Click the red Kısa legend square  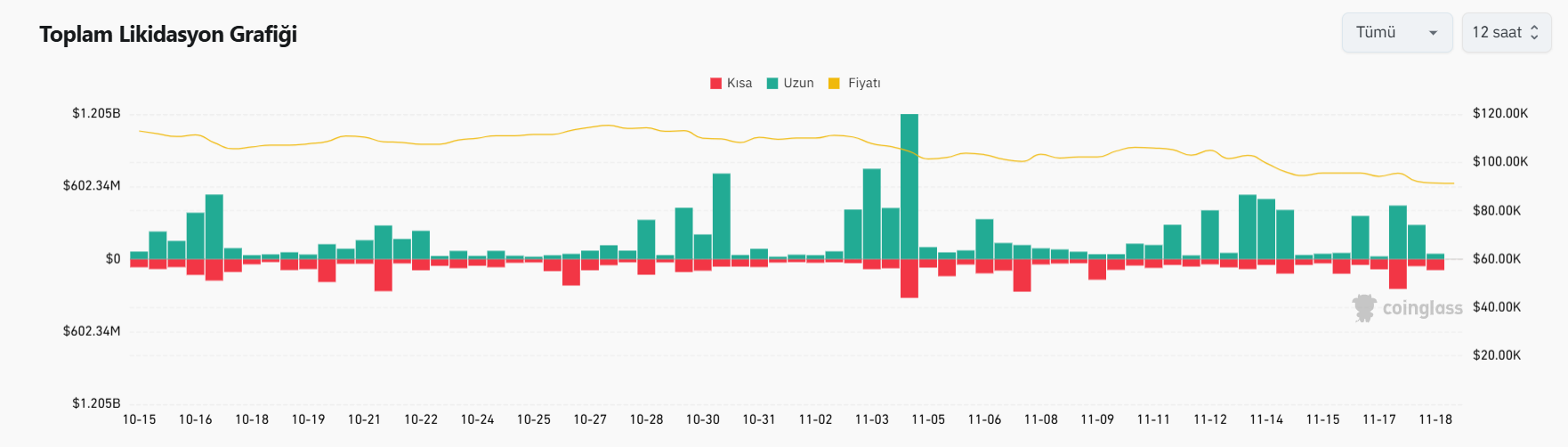pyautogui.click(x=715, y=84)
